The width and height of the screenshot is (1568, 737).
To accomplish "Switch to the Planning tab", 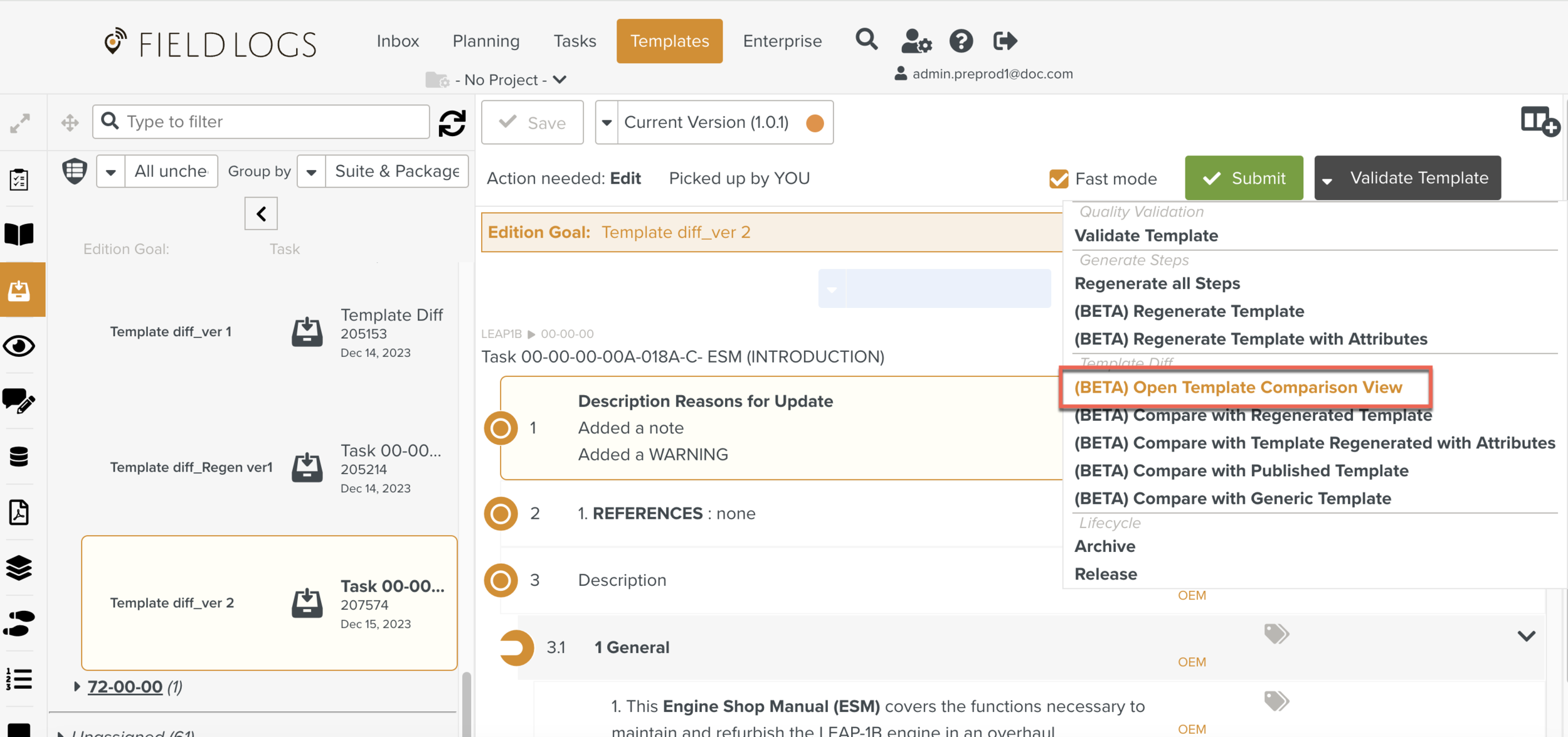I will tap(485, 41).
